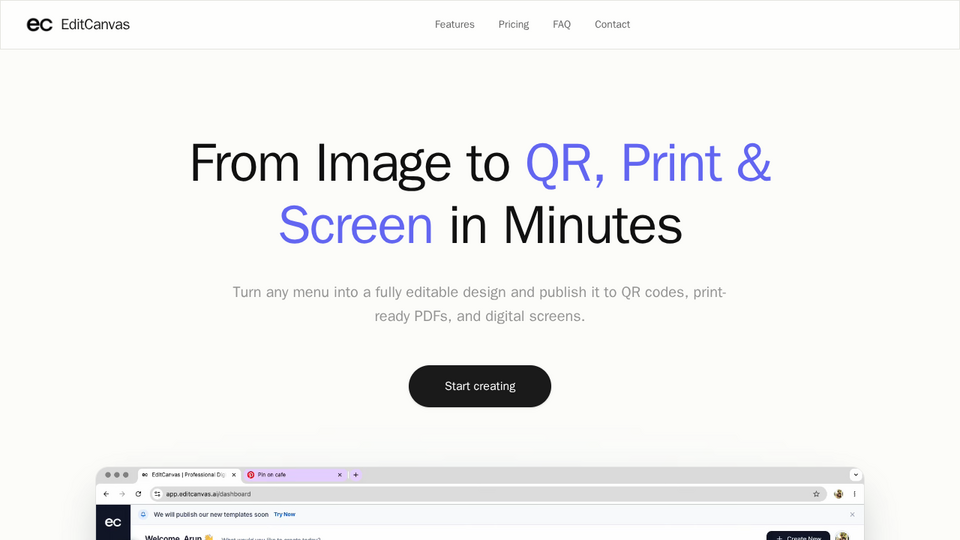Click the EditCanvas ec logo icon
The width and height of the screenshot is (960, 540).
39,24
